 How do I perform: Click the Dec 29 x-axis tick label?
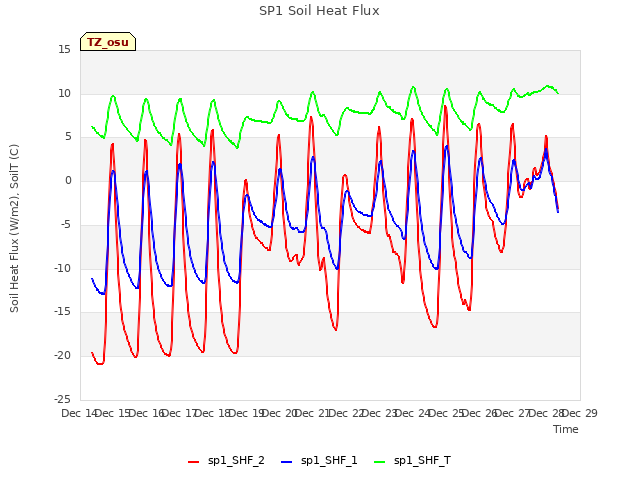pyautogui.click(x=580, y=413)
